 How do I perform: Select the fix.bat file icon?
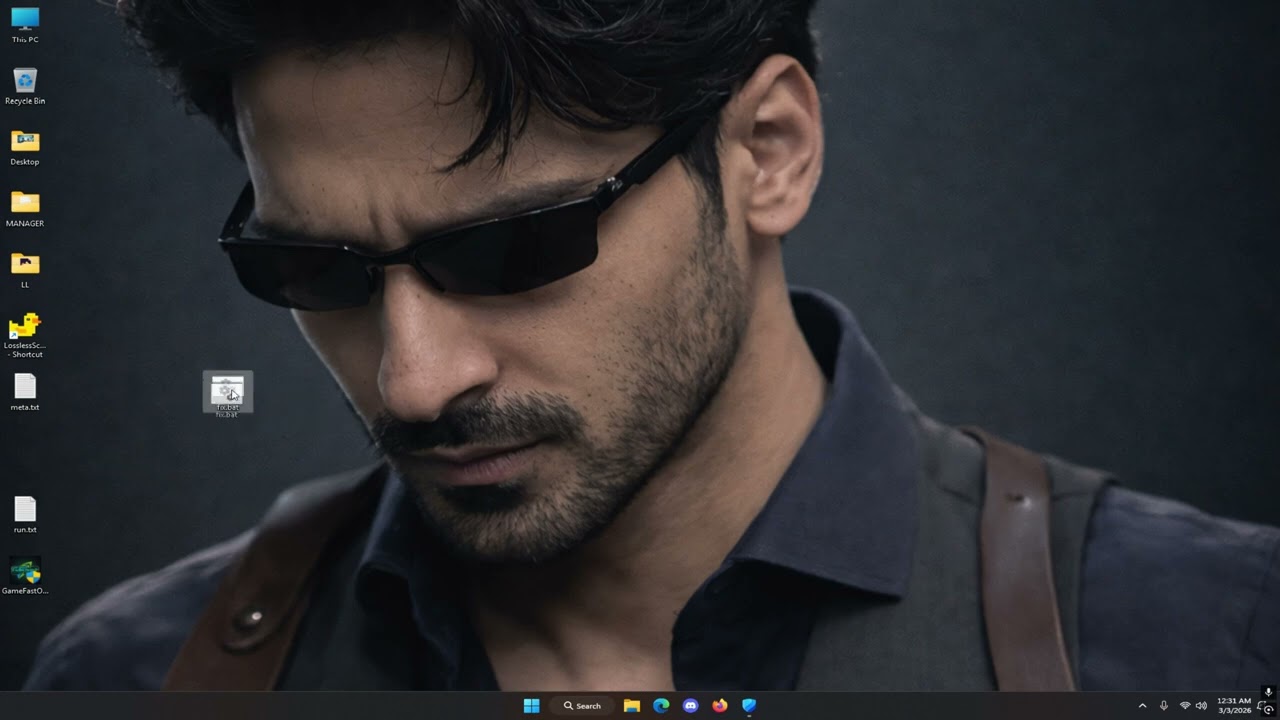pyautogui.click(x=228, y=394)
